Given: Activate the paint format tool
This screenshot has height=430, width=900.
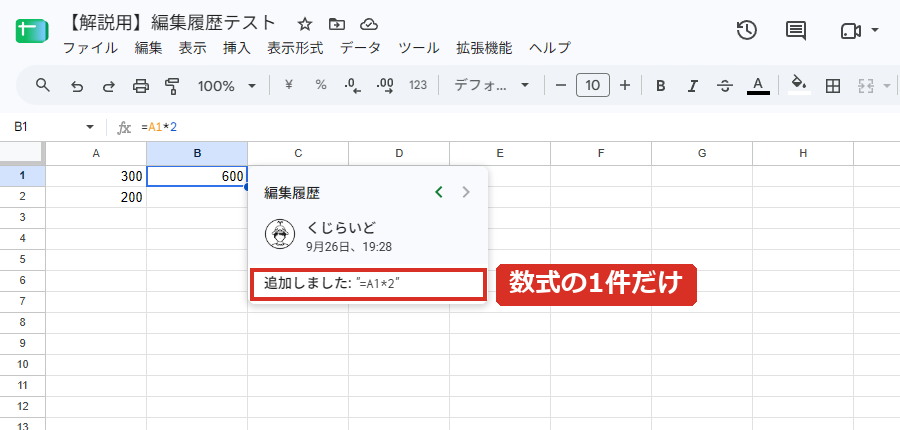Looking at the screenshot, I should coord(172,86).
